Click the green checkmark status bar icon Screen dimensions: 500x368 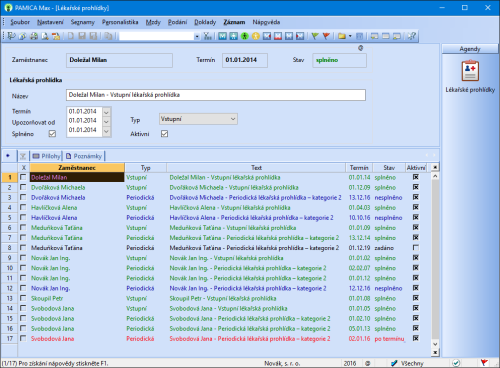[456, 363]
